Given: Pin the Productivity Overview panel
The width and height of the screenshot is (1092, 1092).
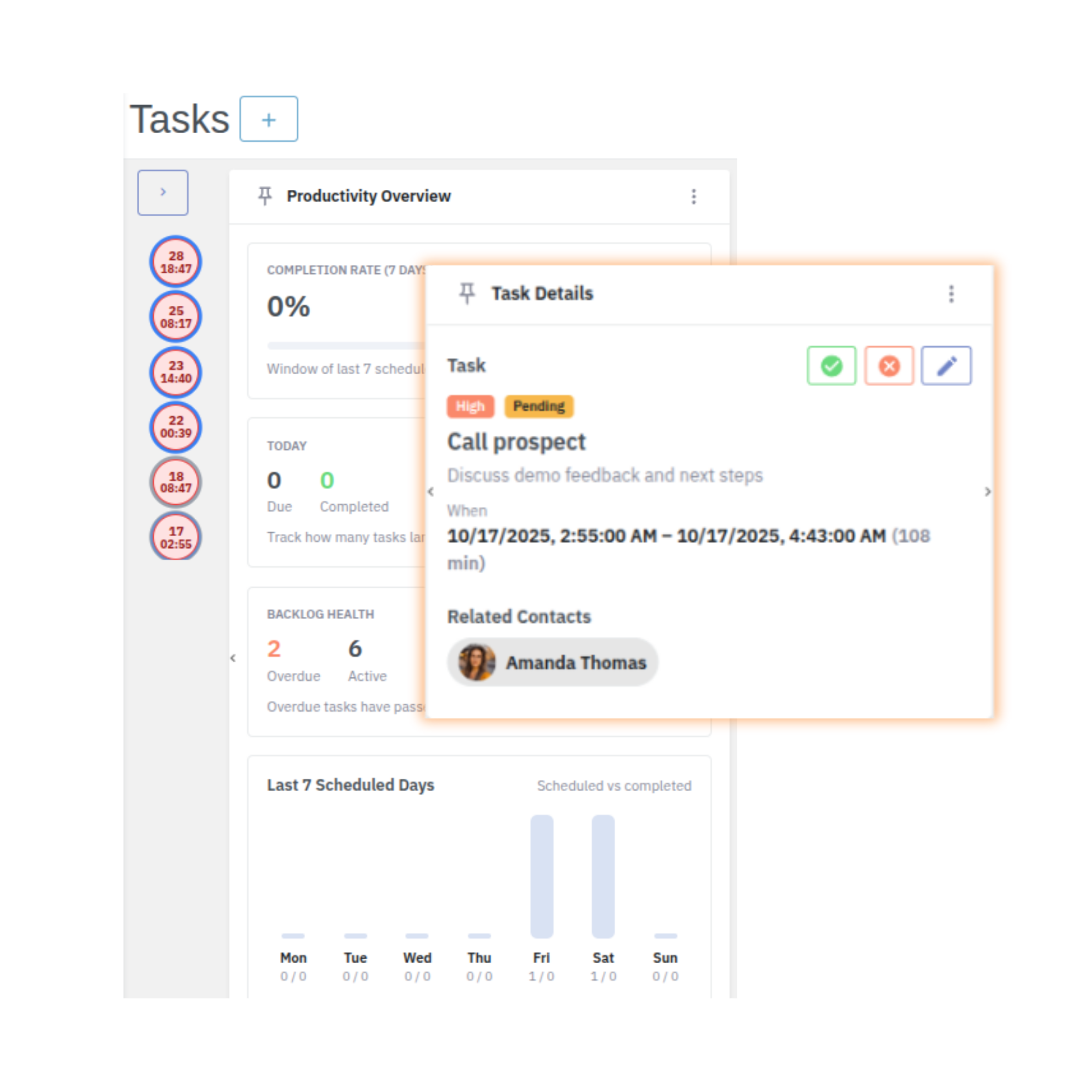Looking at the screenshot, I should (x=265, y=196).
